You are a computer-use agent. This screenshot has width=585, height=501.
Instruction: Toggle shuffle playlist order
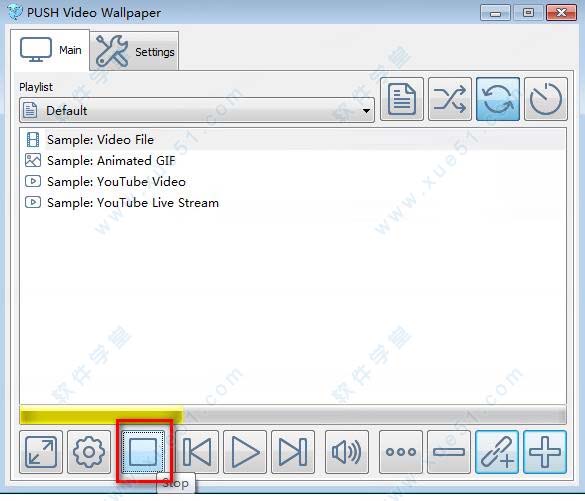coord(450,99)
